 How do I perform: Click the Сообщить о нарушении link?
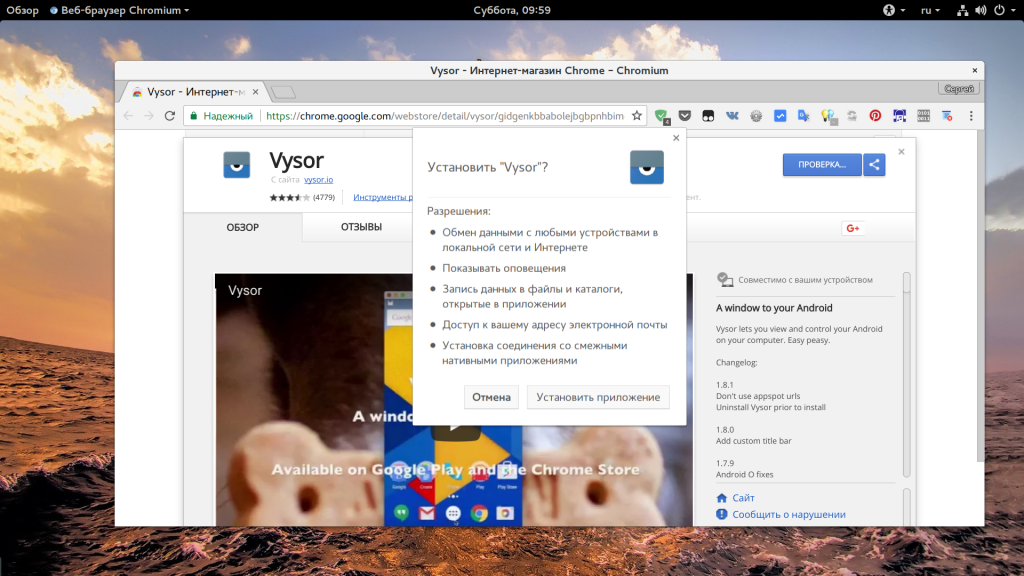pos(789,515)
